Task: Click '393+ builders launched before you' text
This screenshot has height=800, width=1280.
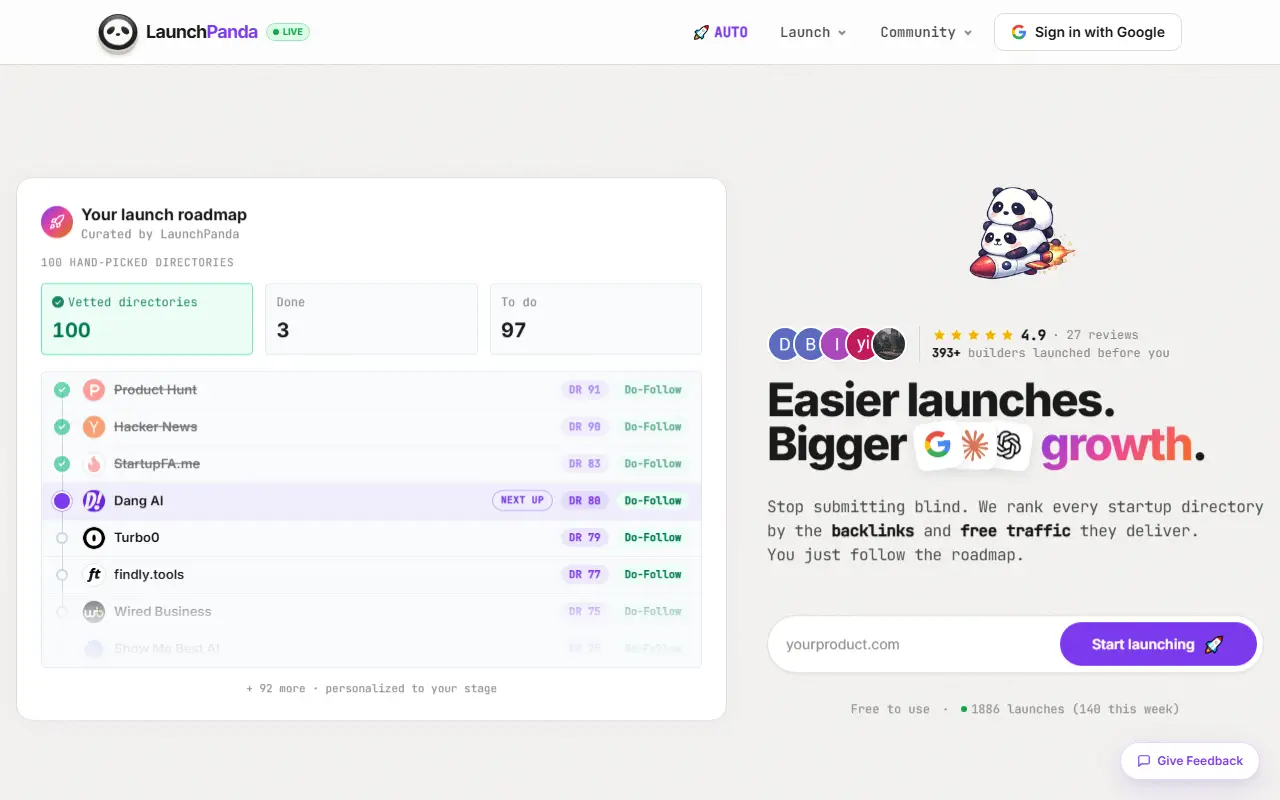Action: (x=1050, y=353)
